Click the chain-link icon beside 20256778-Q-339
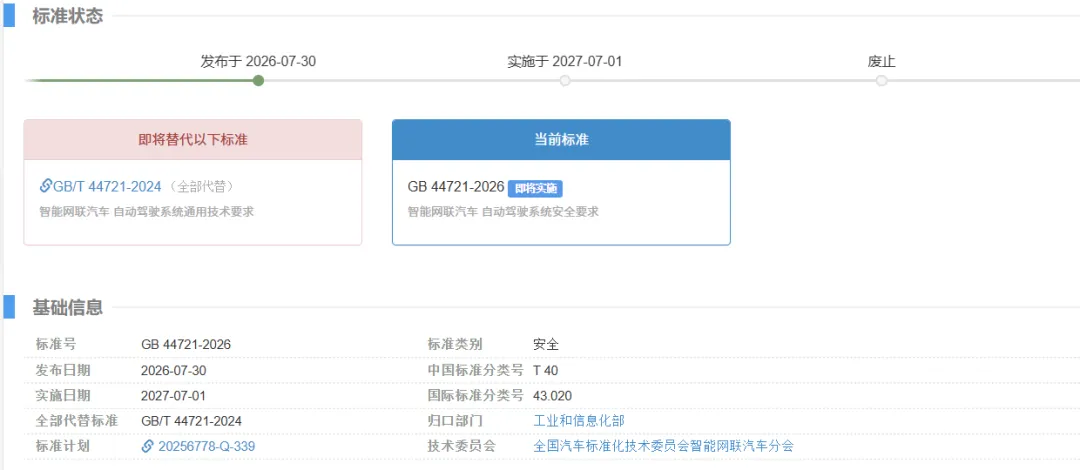Viewport: 1080px width, 470px height. click(147, 446)
